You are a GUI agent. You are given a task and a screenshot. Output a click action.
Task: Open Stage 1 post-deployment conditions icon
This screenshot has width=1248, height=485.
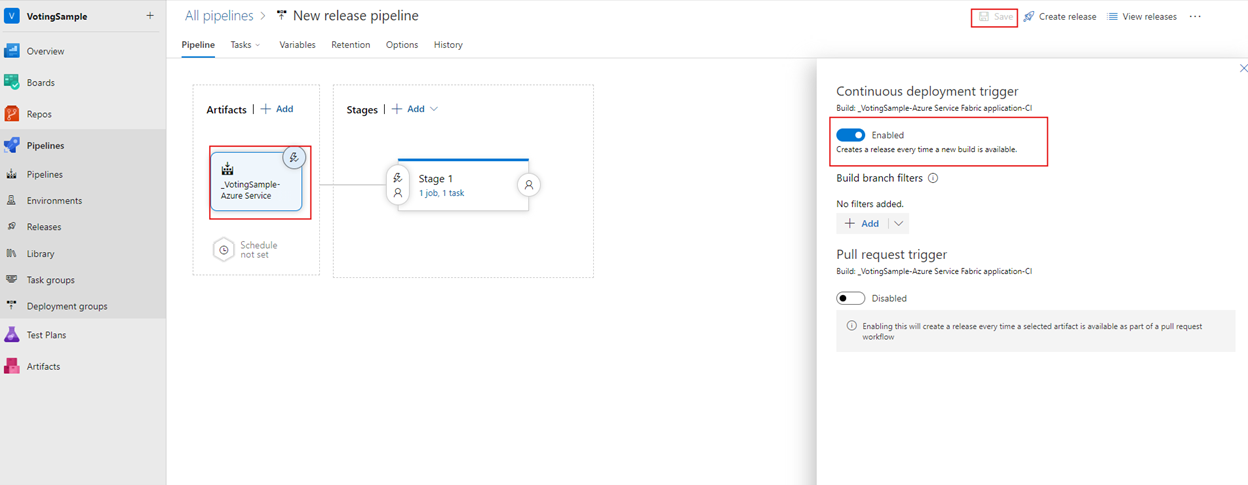(x=529, y=184)
